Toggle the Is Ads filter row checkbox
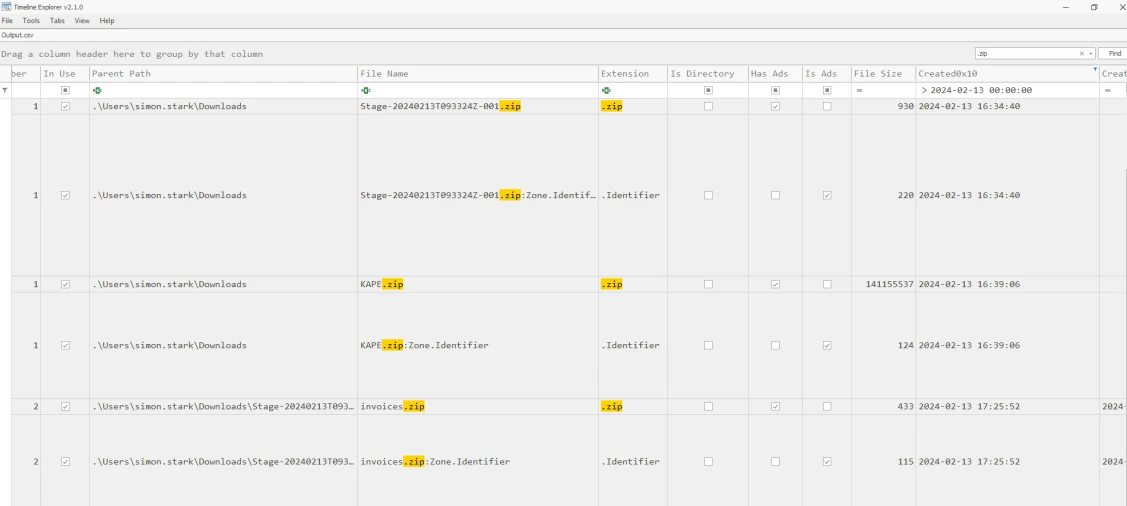 click(827, 91)
